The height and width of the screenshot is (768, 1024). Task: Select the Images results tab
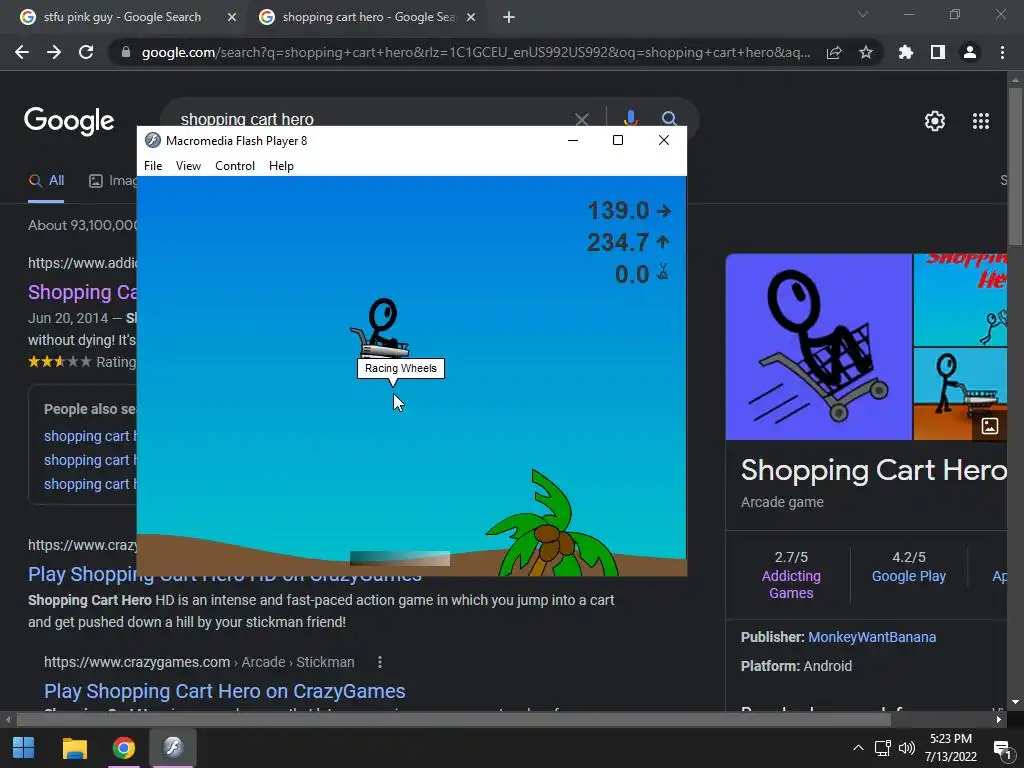(x=113, y=181)
